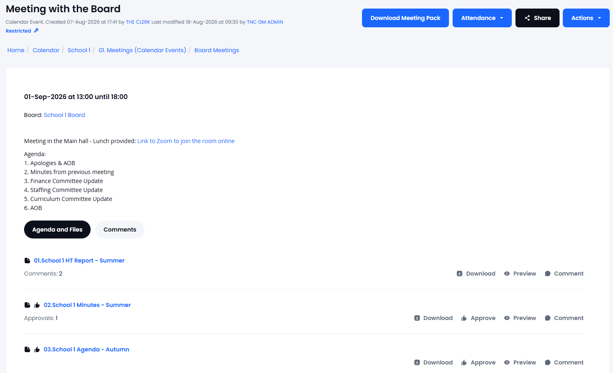613x373 pixels.
Task: Click agenda item '3. Finance Committee Update'
Action: (x=63, y=181)
